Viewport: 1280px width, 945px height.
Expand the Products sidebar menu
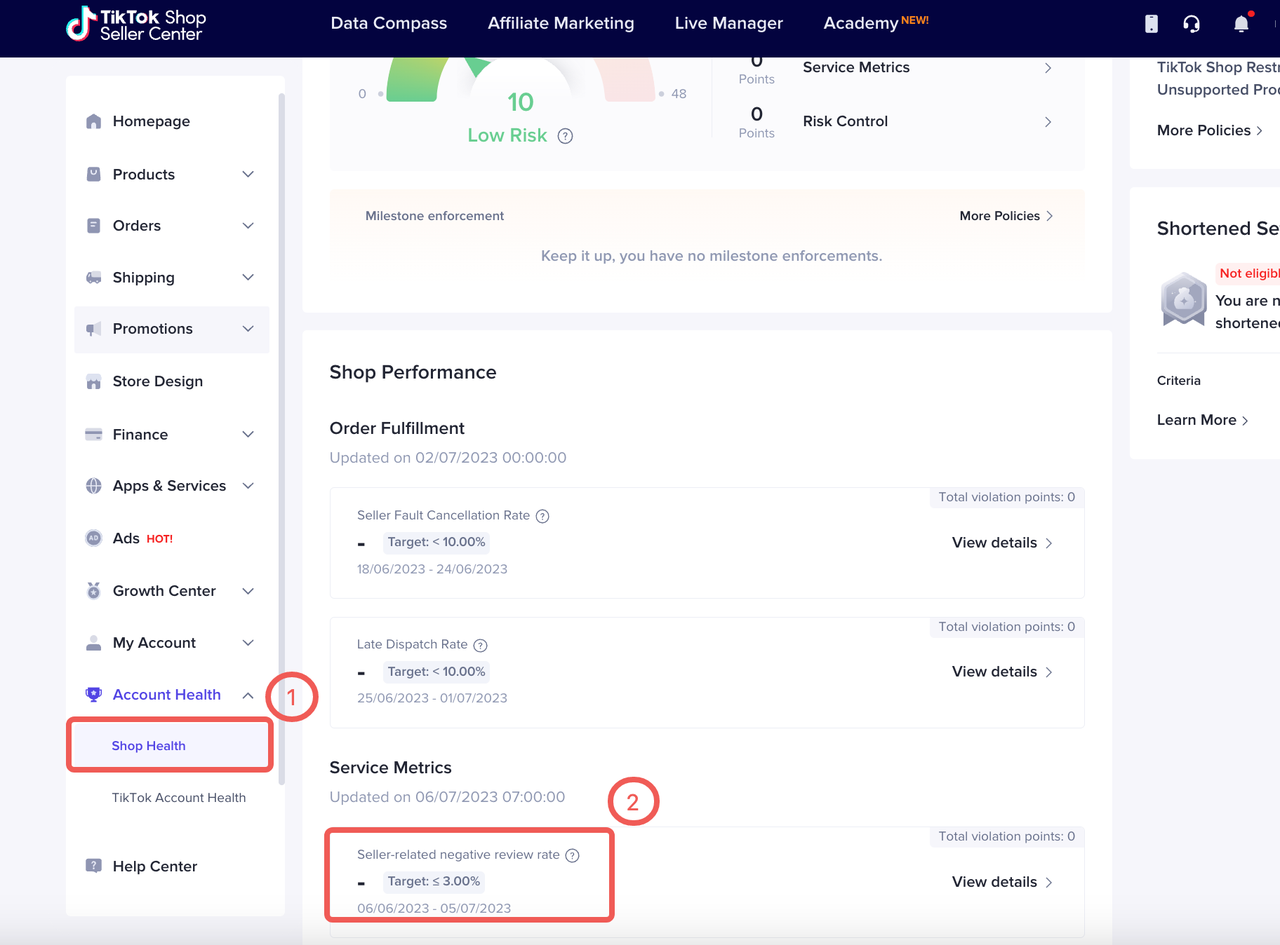(x=170, y=174)
